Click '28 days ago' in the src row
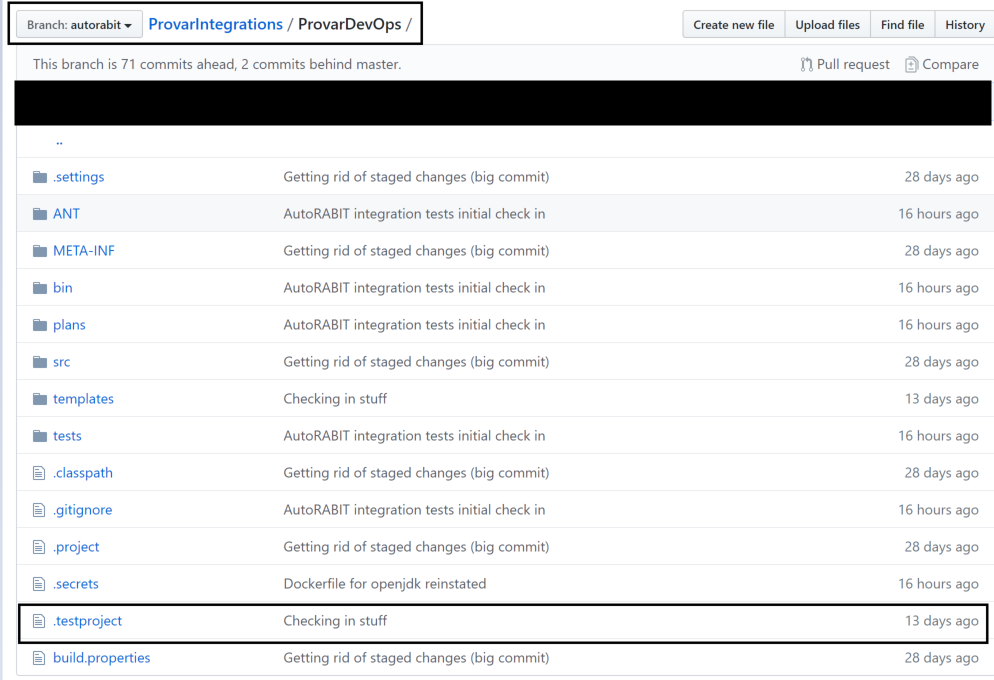 [941, 362]
